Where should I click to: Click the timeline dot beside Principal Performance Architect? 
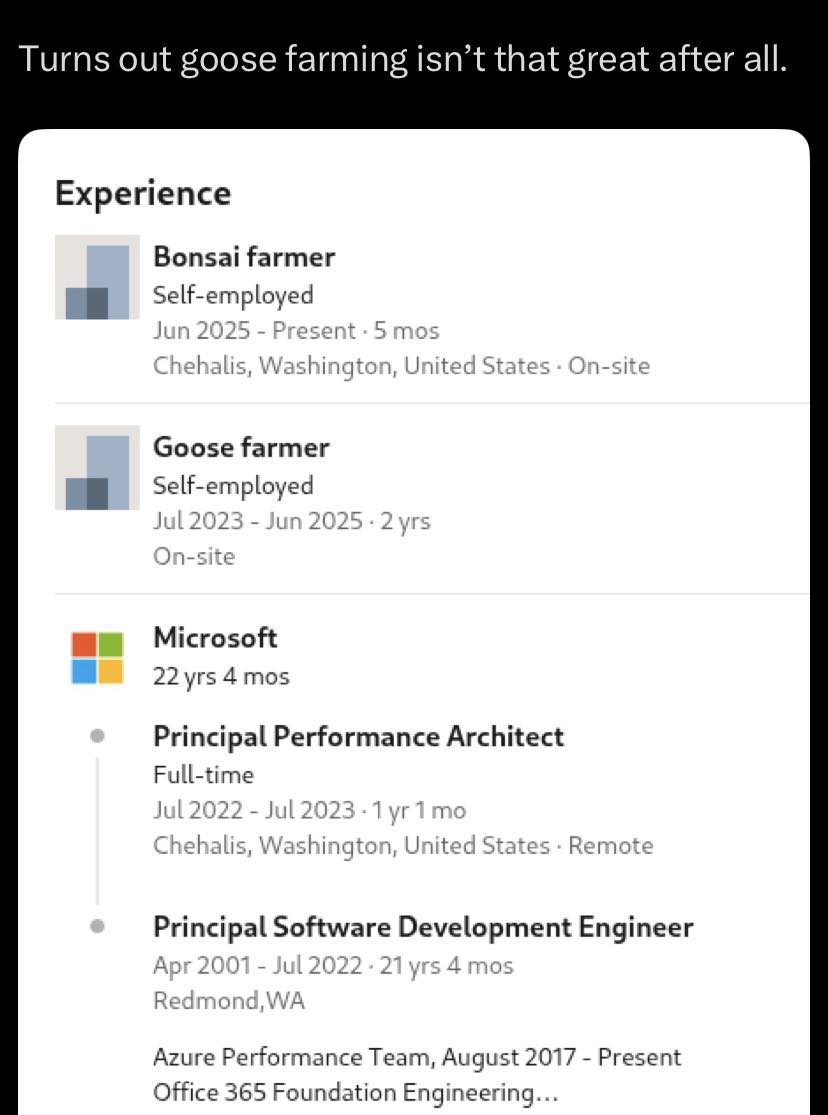pos(98,735)
